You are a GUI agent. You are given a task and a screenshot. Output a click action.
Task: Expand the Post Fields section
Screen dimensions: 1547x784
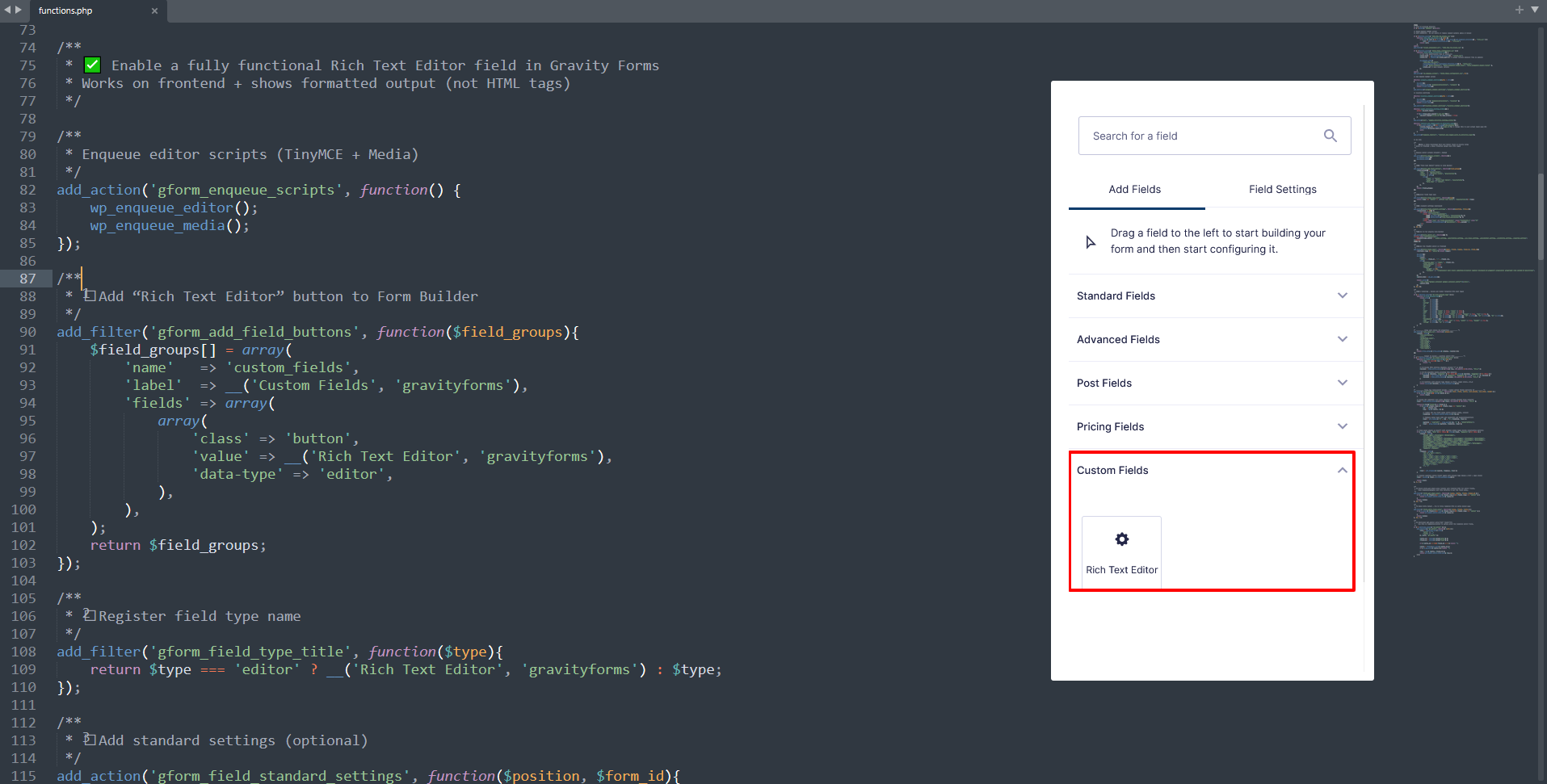coord(1342,383)
